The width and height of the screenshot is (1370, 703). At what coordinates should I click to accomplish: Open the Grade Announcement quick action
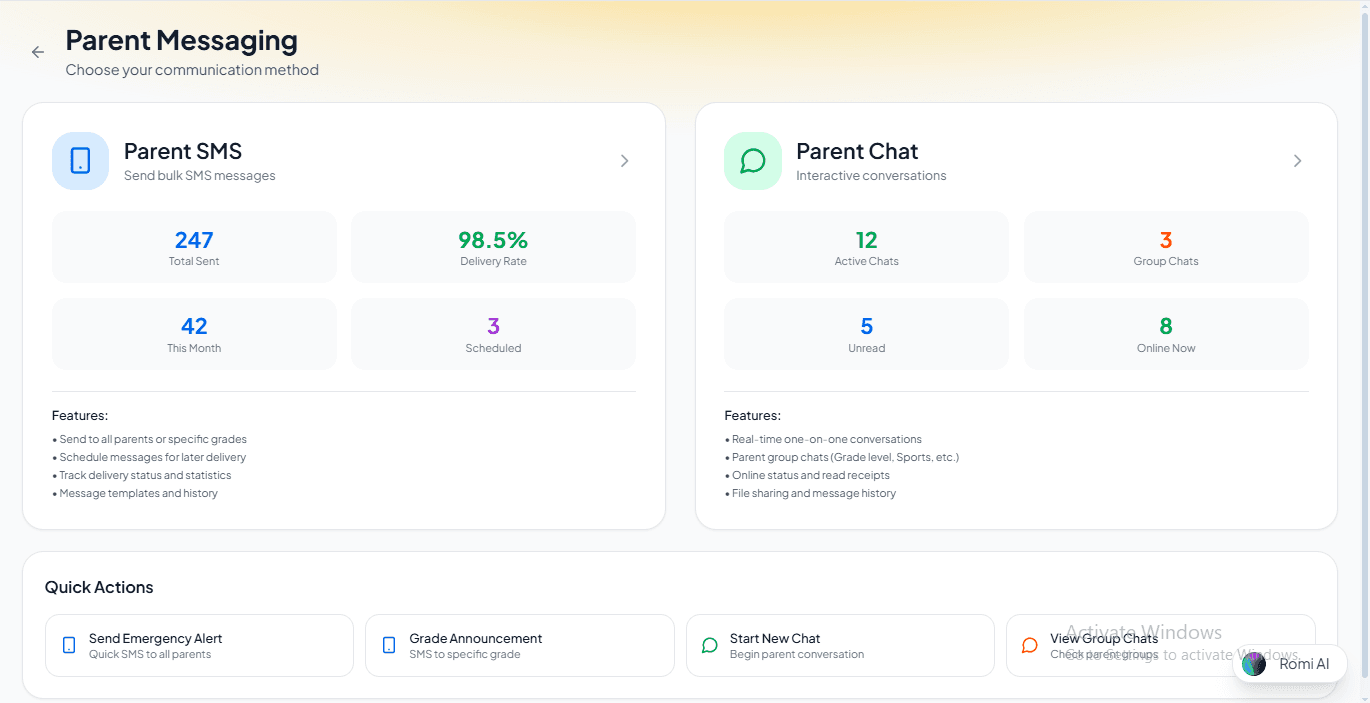(x=519, y=646)
